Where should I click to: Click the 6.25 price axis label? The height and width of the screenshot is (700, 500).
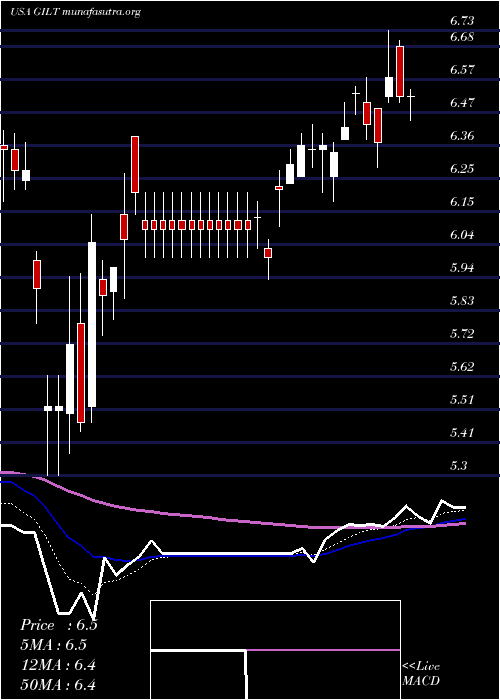pyautogui.click(x=462, y=169)
